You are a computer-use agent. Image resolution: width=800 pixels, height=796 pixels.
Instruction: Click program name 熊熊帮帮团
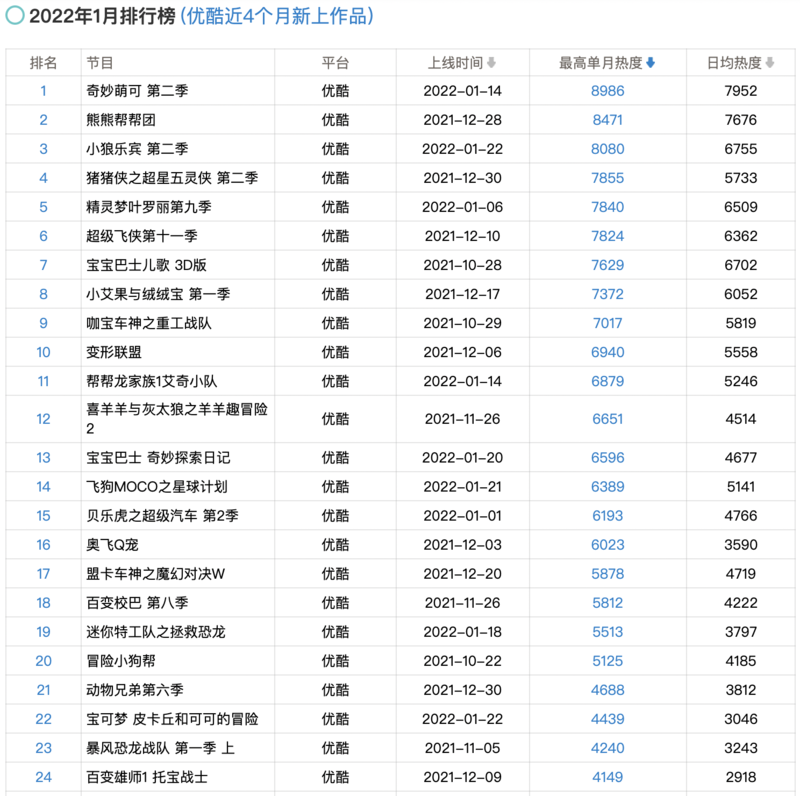[x=121, y=120]
